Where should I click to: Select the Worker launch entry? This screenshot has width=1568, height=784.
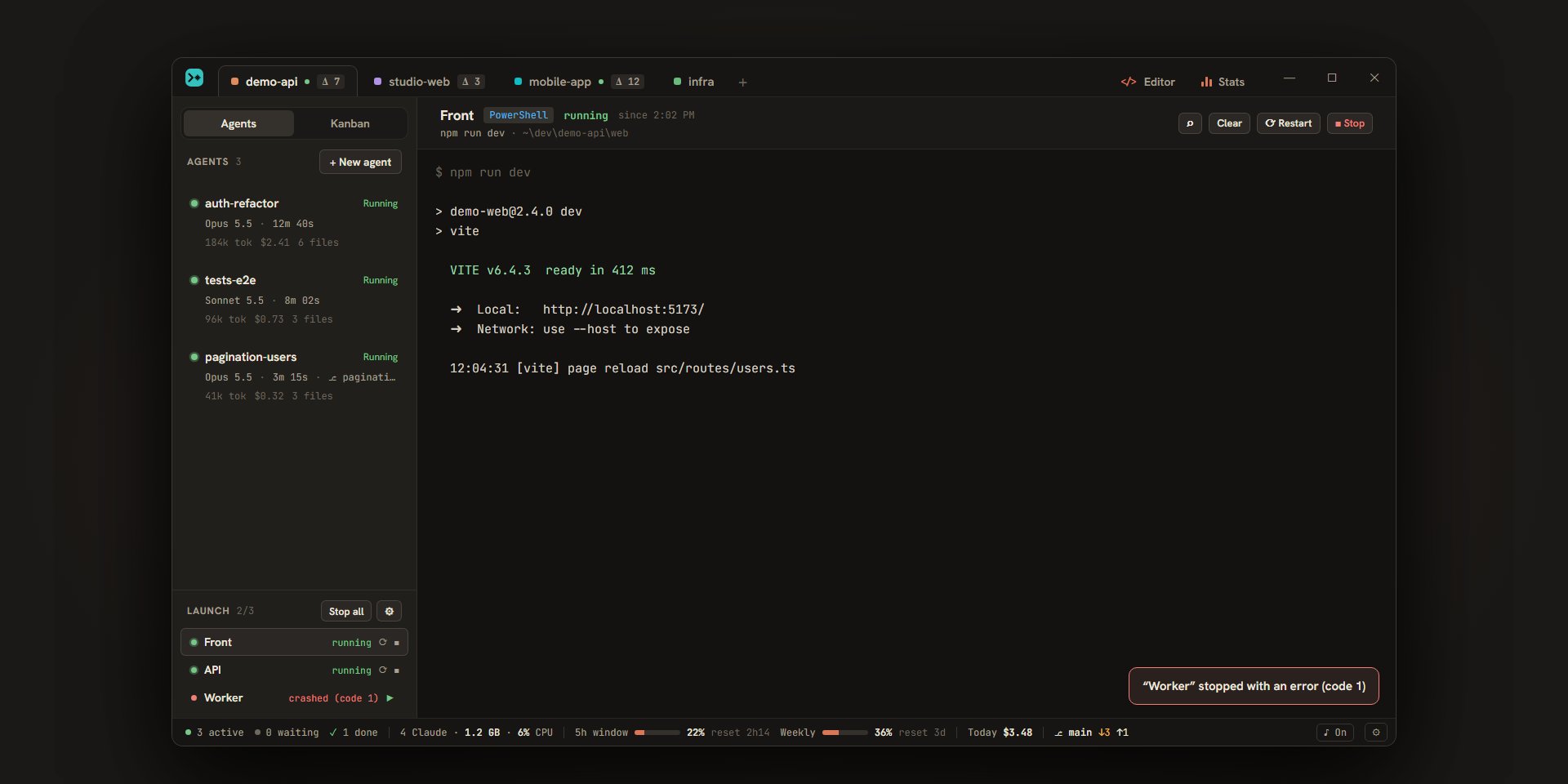(294, 697)
